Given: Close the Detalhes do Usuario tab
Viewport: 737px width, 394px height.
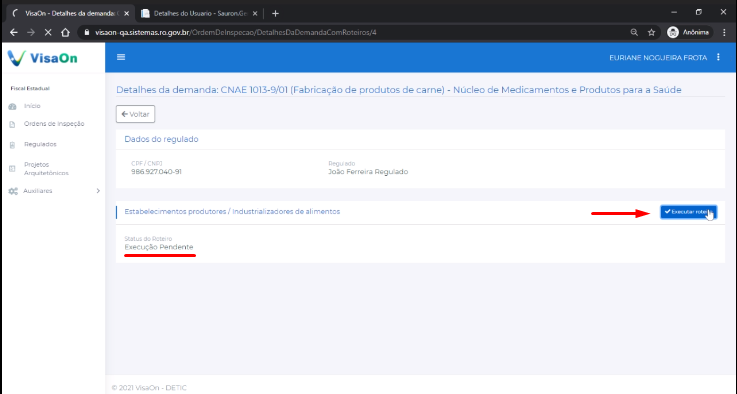Looking at the screenshot, I should 255,14.
